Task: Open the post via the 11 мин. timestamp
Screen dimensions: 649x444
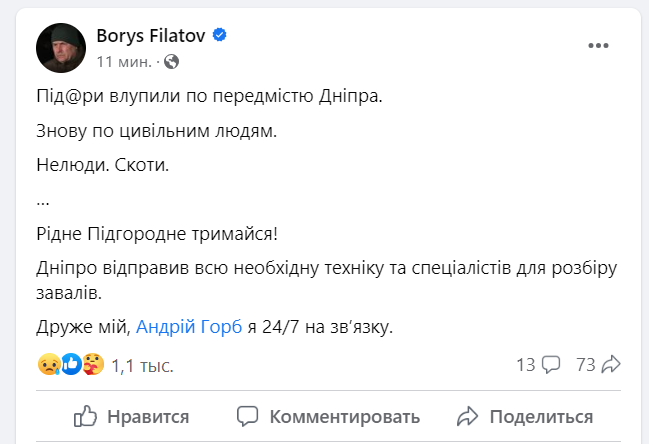Action: click(x=124, y=61)
